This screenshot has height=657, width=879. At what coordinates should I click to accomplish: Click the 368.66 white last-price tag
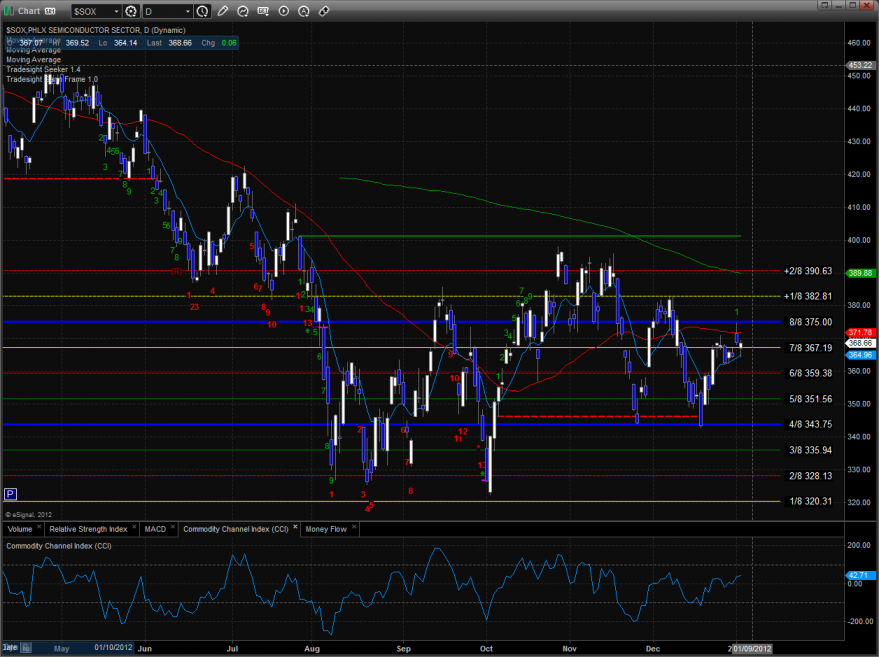[859, 343]
